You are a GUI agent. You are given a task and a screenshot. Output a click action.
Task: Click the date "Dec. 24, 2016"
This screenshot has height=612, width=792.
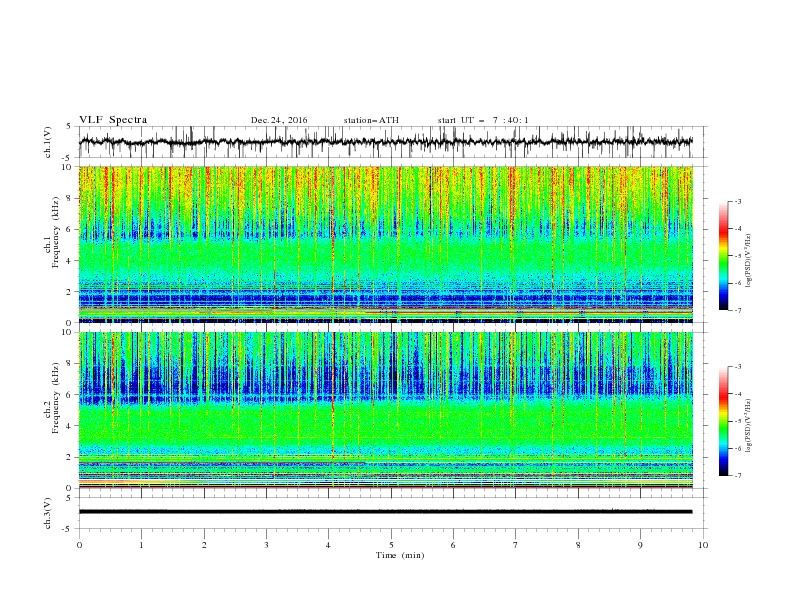click(279, 120)
